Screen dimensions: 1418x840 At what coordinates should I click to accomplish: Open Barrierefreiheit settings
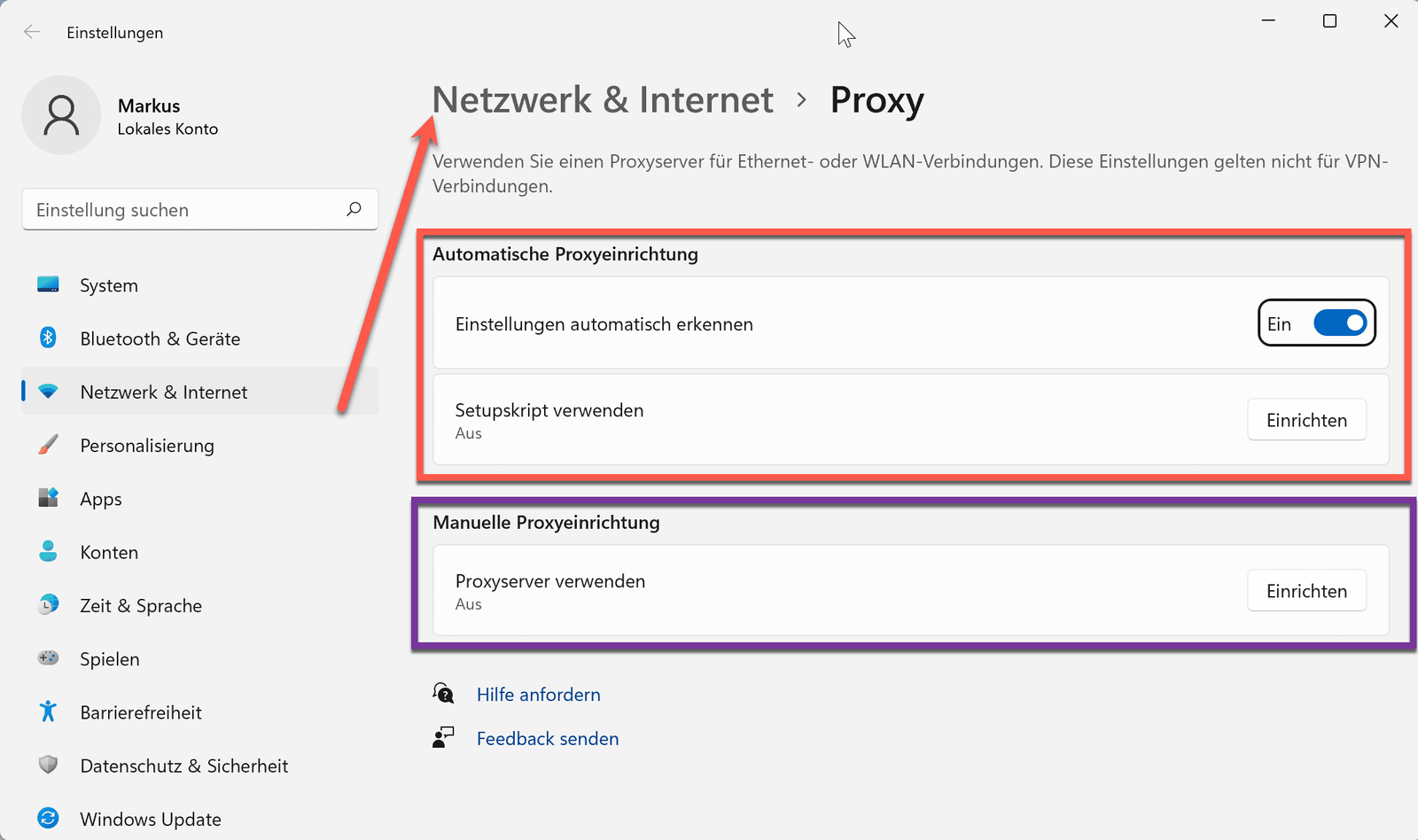tap(141, 712)
